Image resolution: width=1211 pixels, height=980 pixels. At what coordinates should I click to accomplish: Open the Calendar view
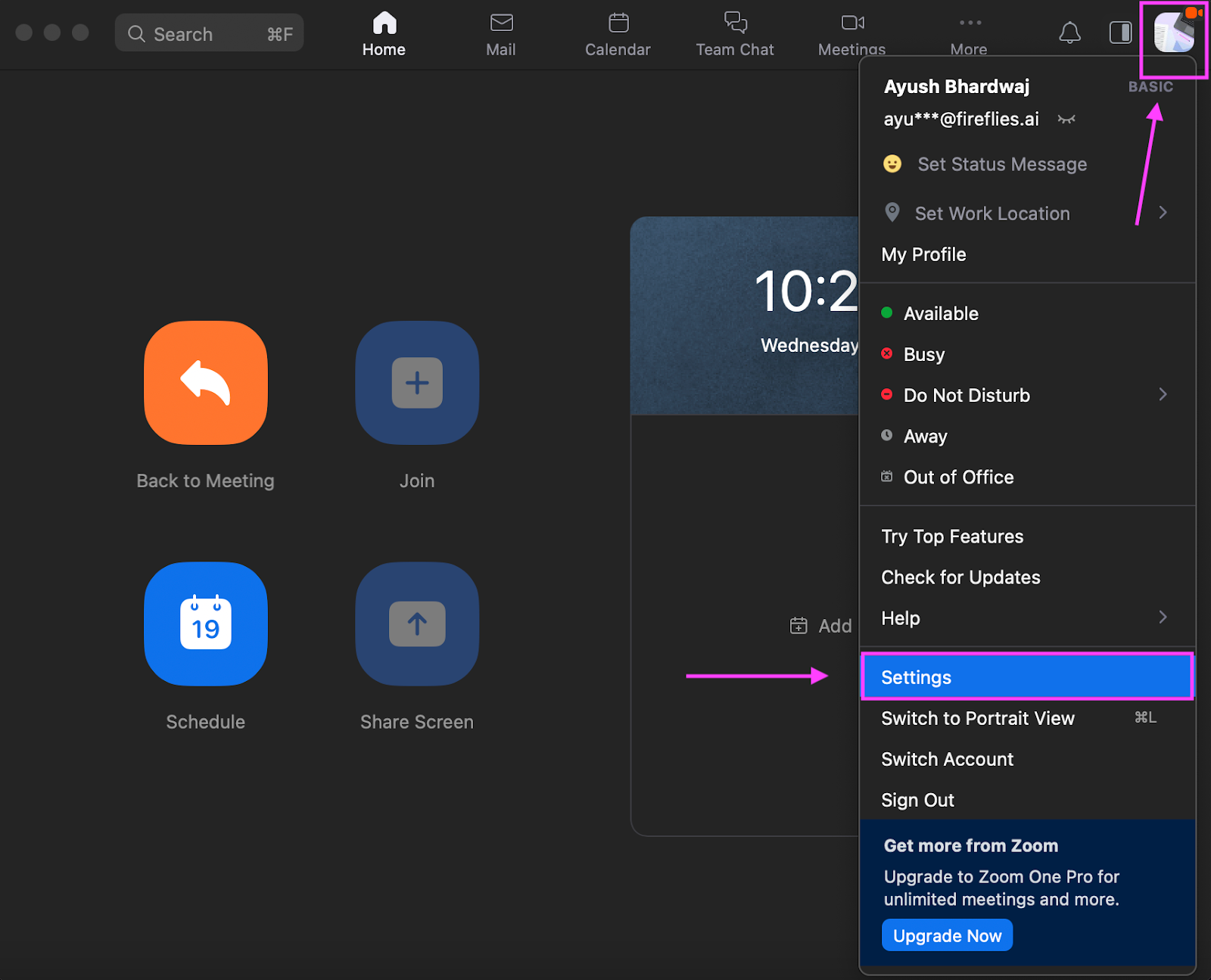click(x=617, y=33)
